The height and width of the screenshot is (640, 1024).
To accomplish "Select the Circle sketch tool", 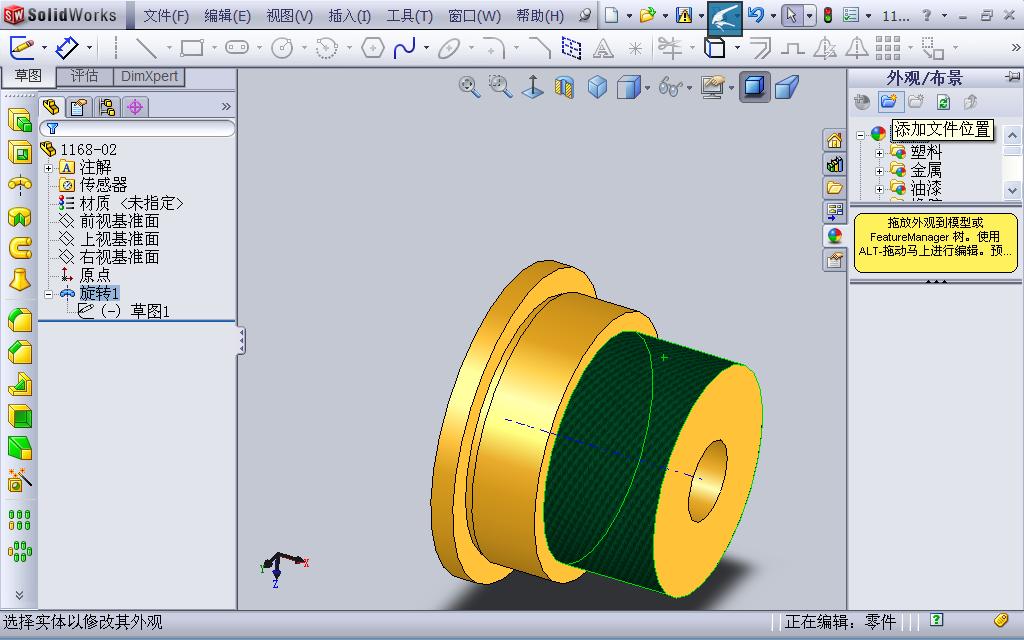I will point(282,48).
